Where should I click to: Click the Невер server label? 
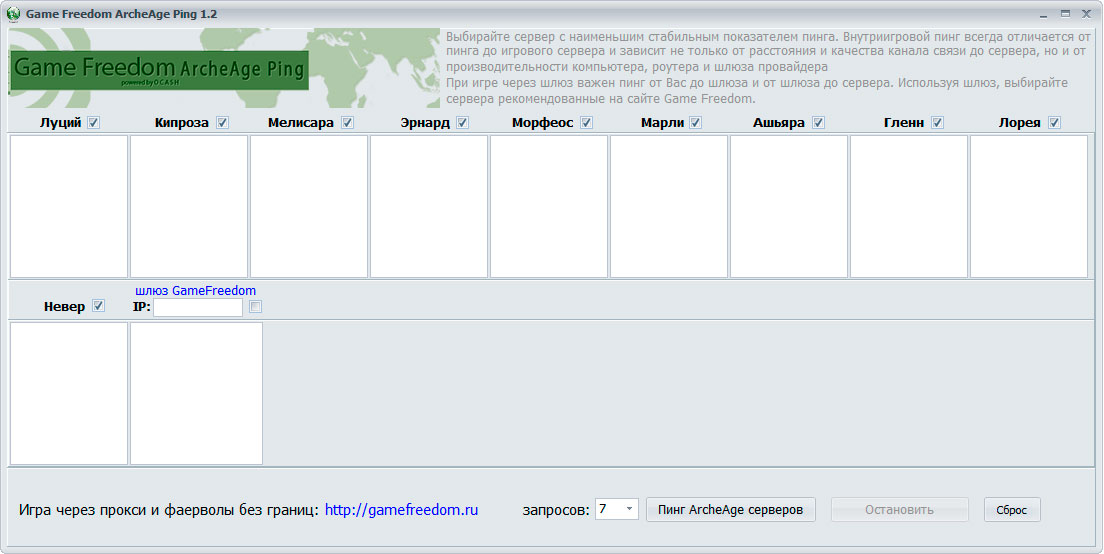[x=64, y=306]
